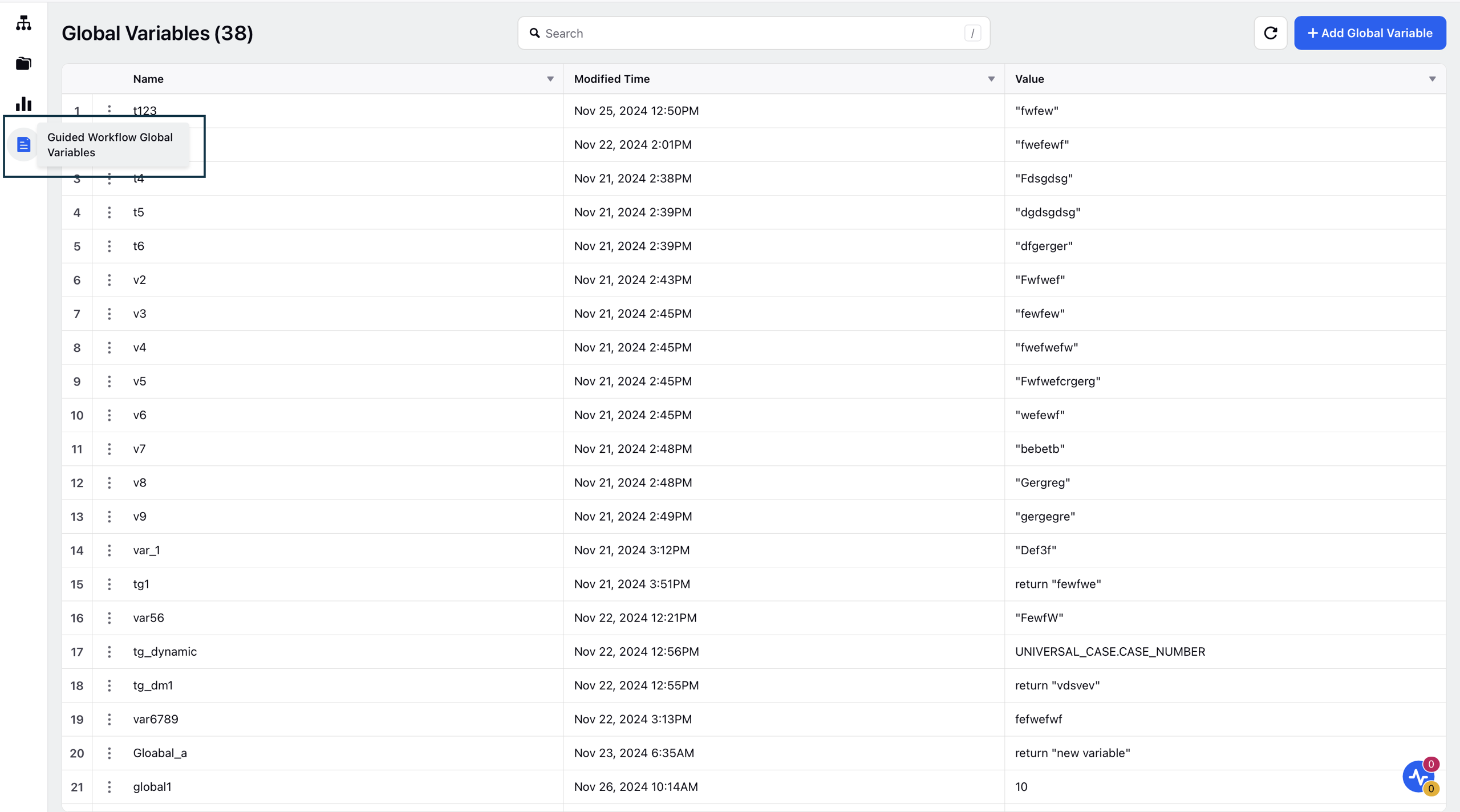Expand the Value column dropdown arrow
Screen dimensions: 1460x812
tap(1431, 79)
